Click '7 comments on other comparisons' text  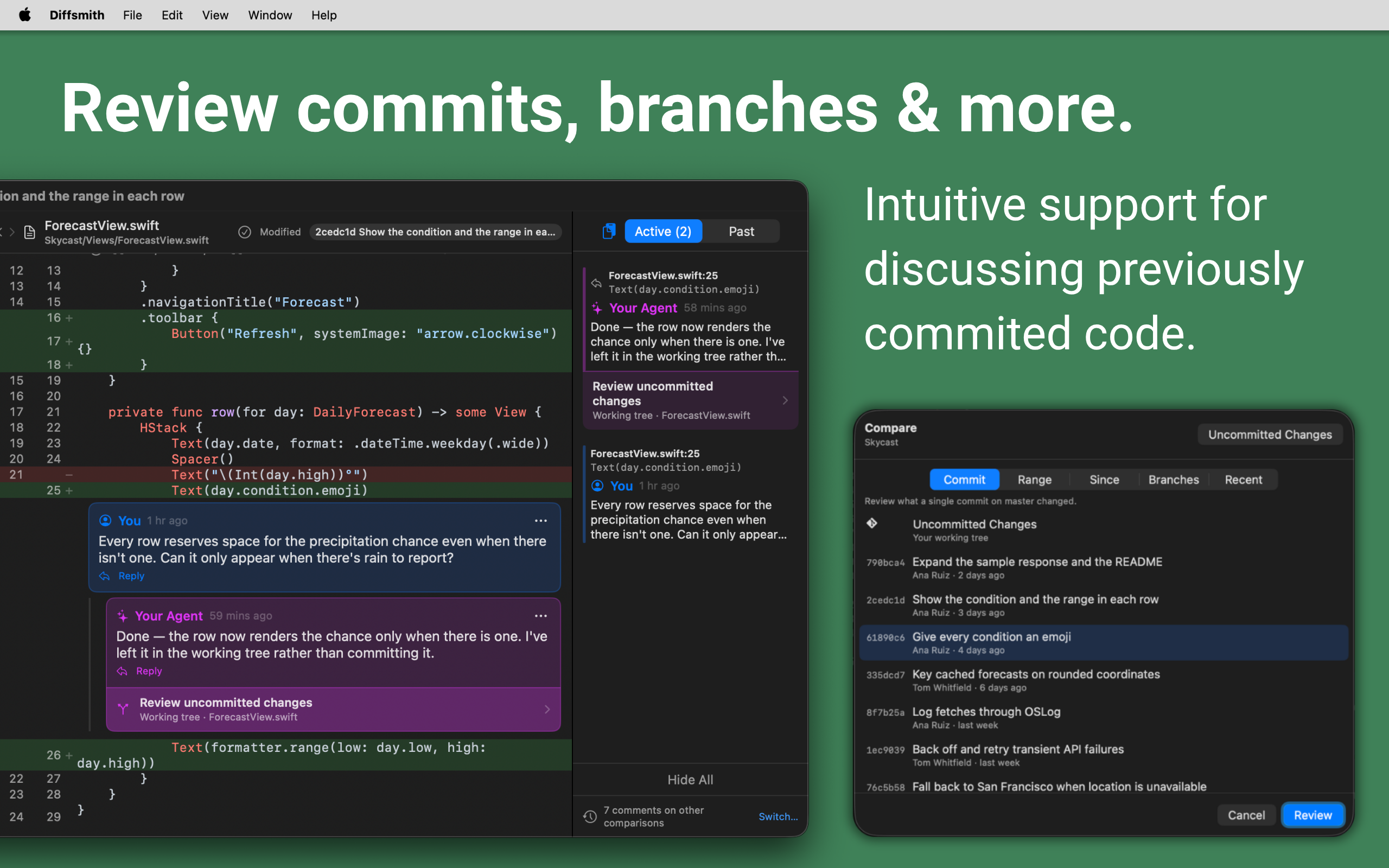pos(653,816)
